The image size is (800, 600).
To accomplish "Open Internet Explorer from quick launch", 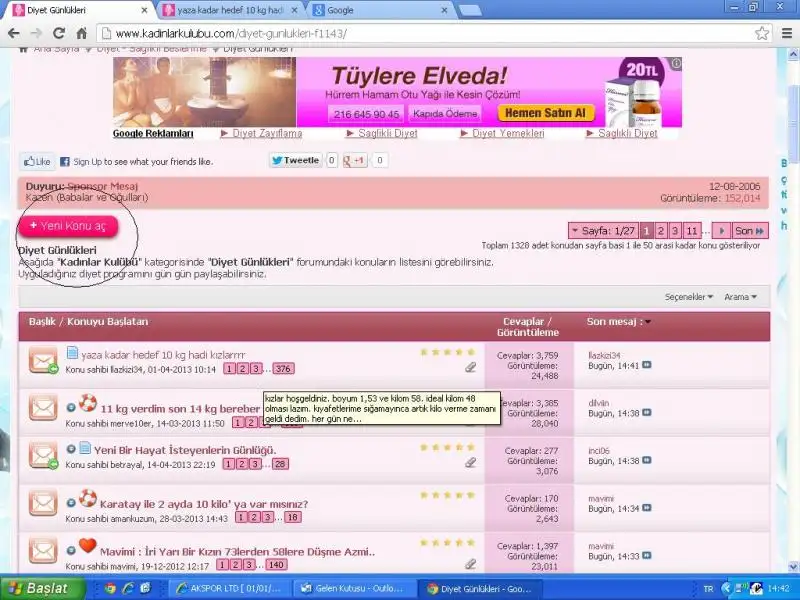I will point(128,588).
